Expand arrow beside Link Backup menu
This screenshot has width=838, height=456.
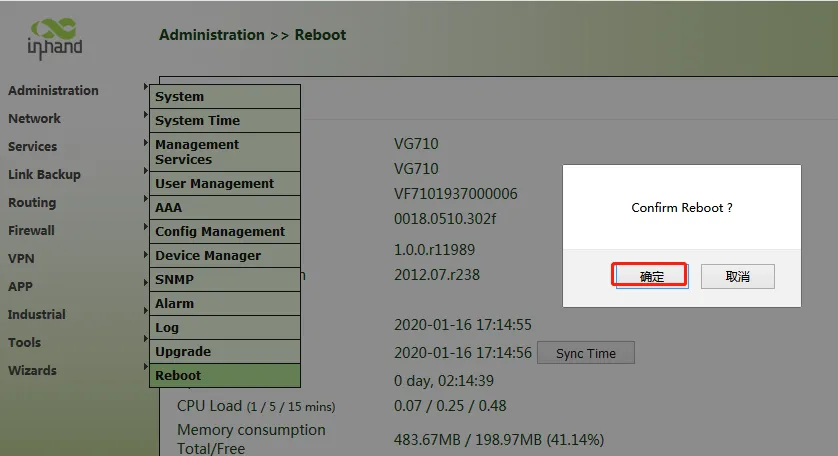[x=145, y=171]
